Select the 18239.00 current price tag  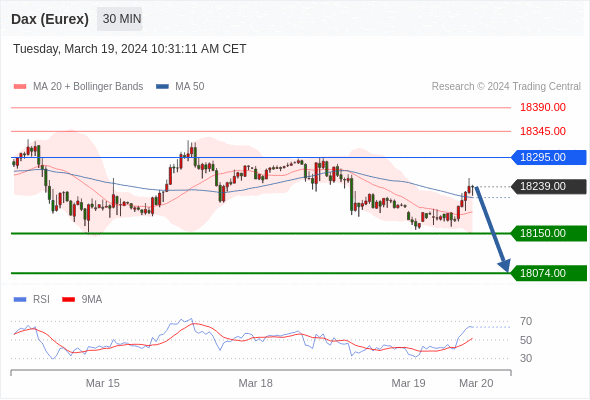[x=549, y=186]
